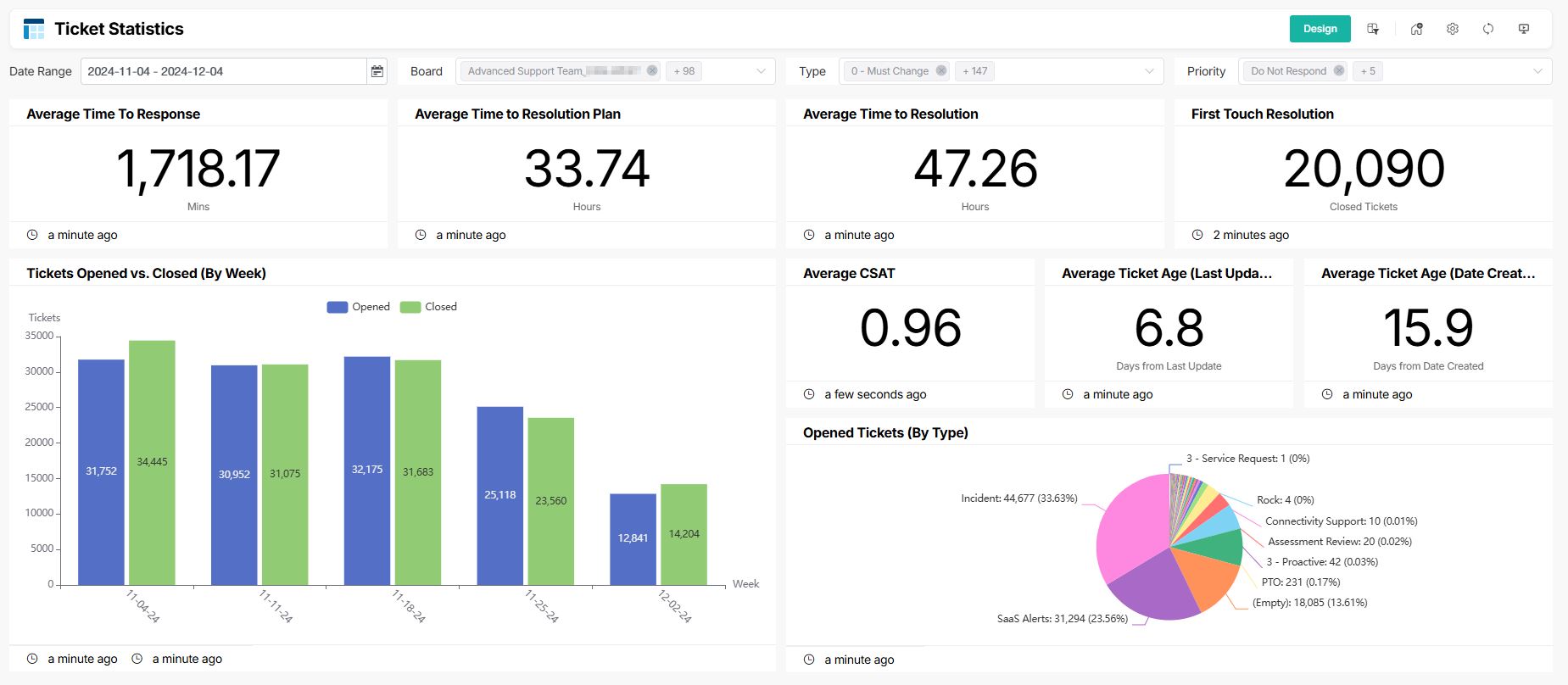Expand the Priority dropdown arrow
1568x685 pixels.
pos(1537,71)
